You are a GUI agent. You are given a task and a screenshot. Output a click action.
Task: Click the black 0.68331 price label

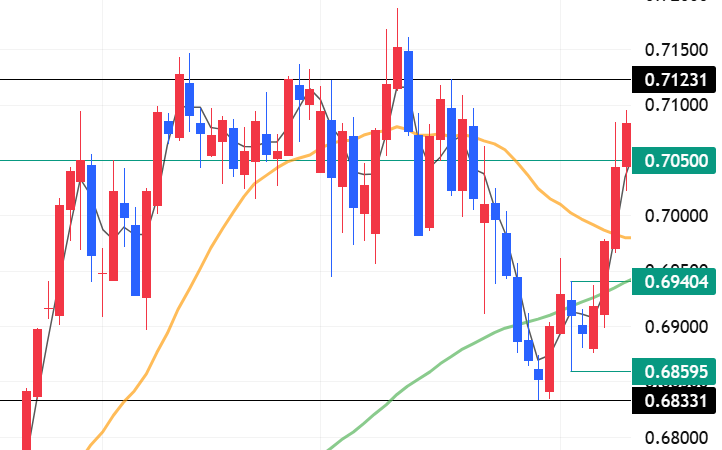pos(676,401)
